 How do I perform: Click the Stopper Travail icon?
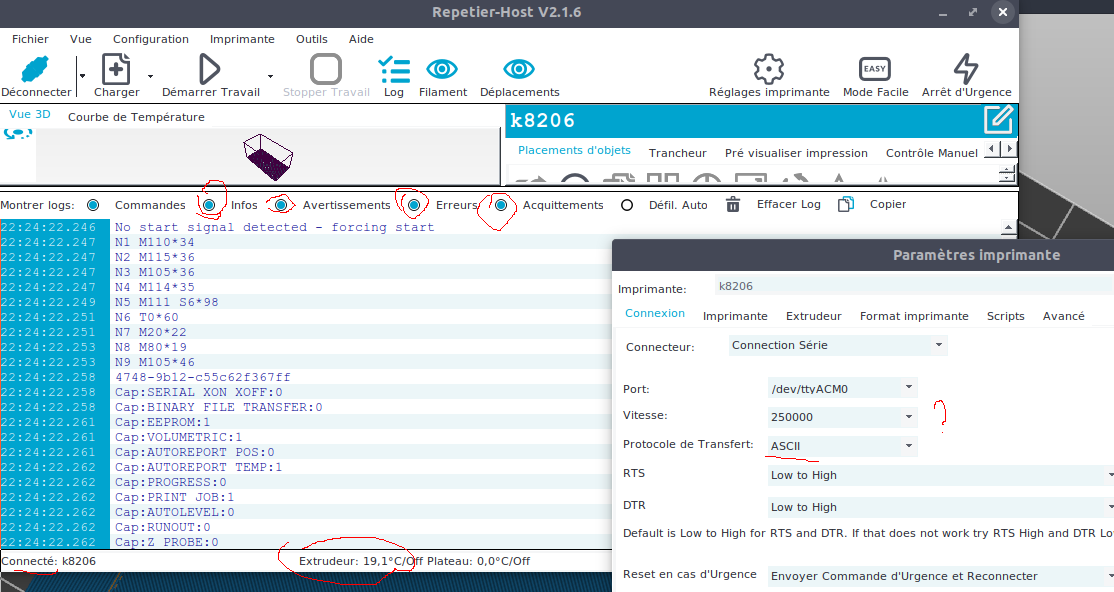[326, 69]
